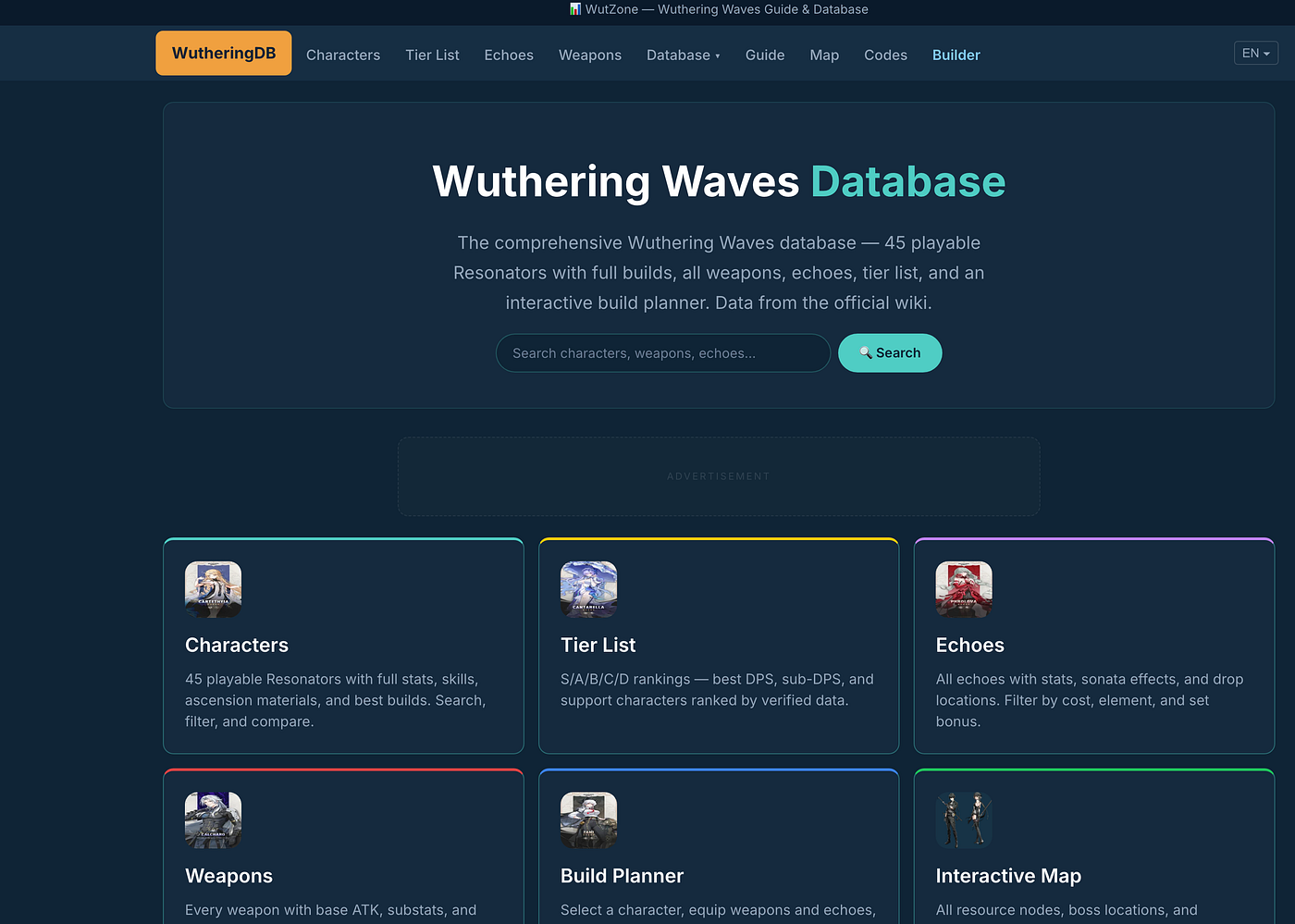Go to Tier List in navigation bar

[432, 55]
